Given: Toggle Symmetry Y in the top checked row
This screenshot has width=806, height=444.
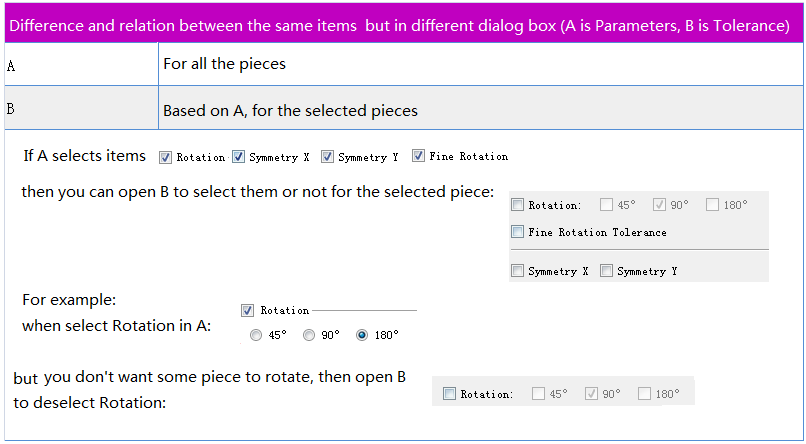Looking at the screenshot, I should (x=327, y=157).
